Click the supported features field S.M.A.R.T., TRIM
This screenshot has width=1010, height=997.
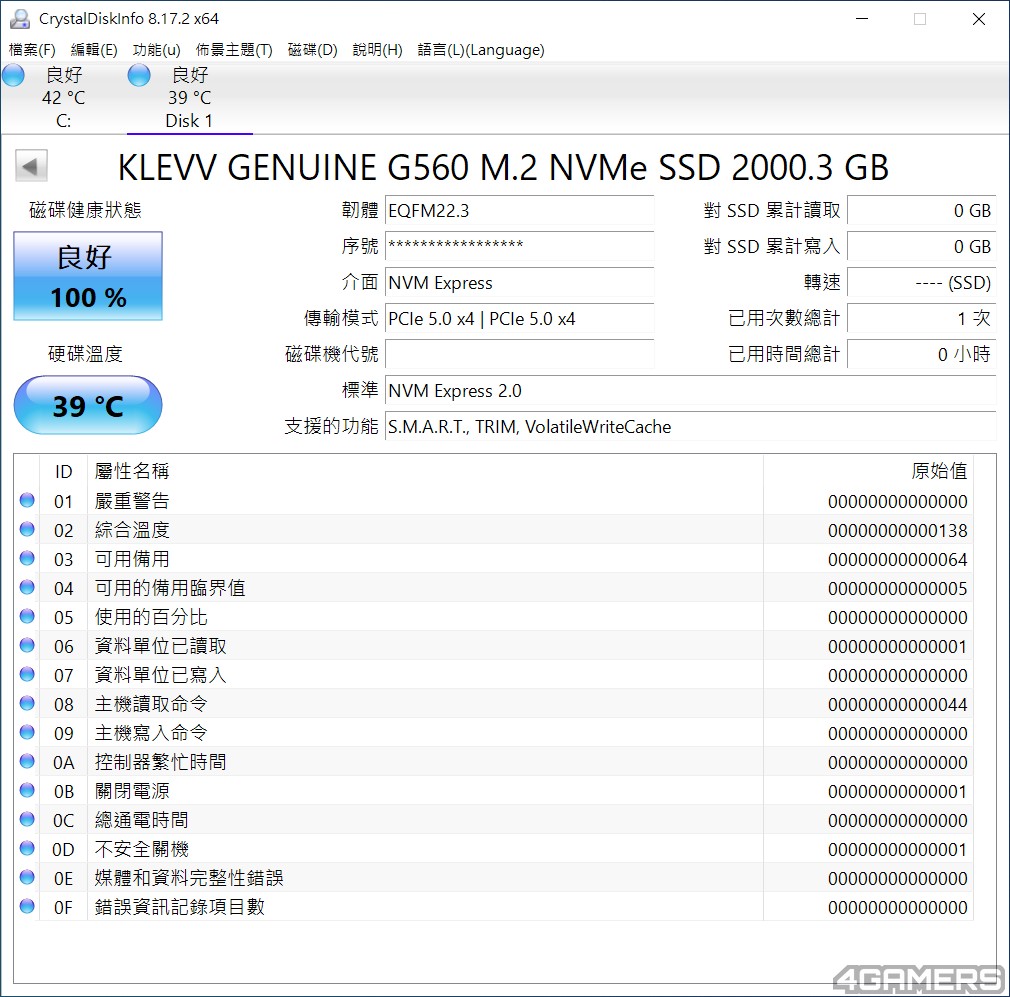click(x=691, y=427)
